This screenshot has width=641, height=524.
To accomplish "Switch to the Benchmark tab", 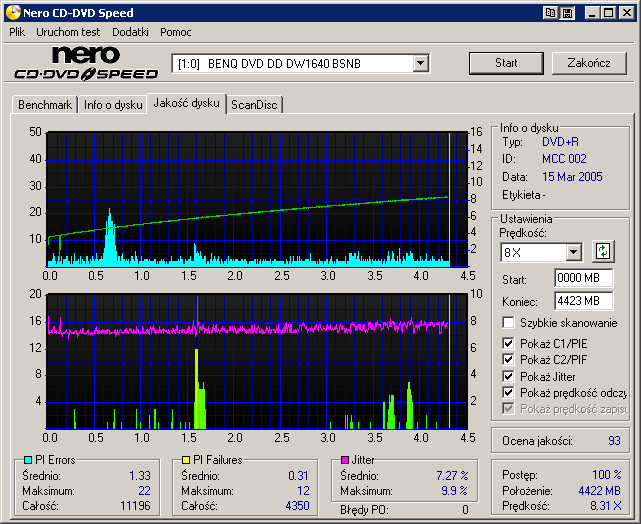I will point(45,105).
